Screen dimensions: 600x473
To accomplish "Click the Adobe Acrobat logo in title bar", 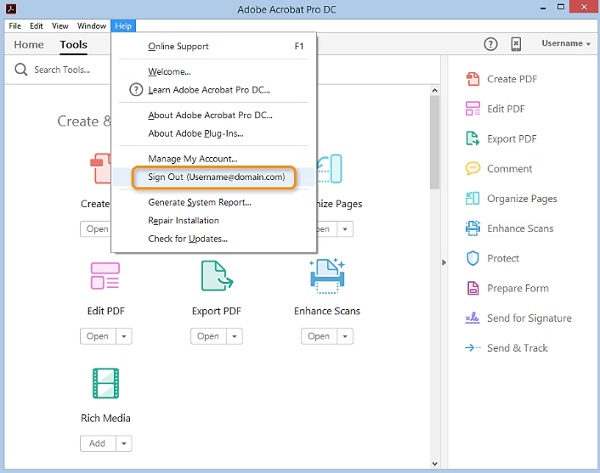I will (x=11, y=8).
